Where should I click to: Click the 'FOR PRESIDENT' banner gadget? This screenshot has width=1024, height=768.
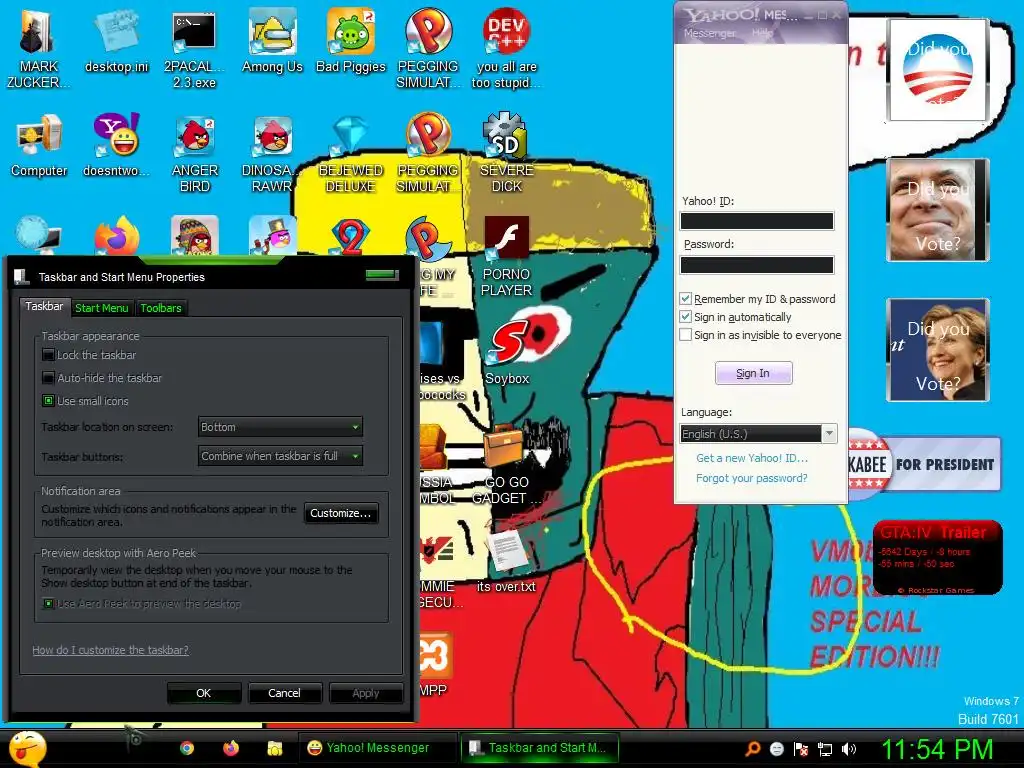click(924, 464)
